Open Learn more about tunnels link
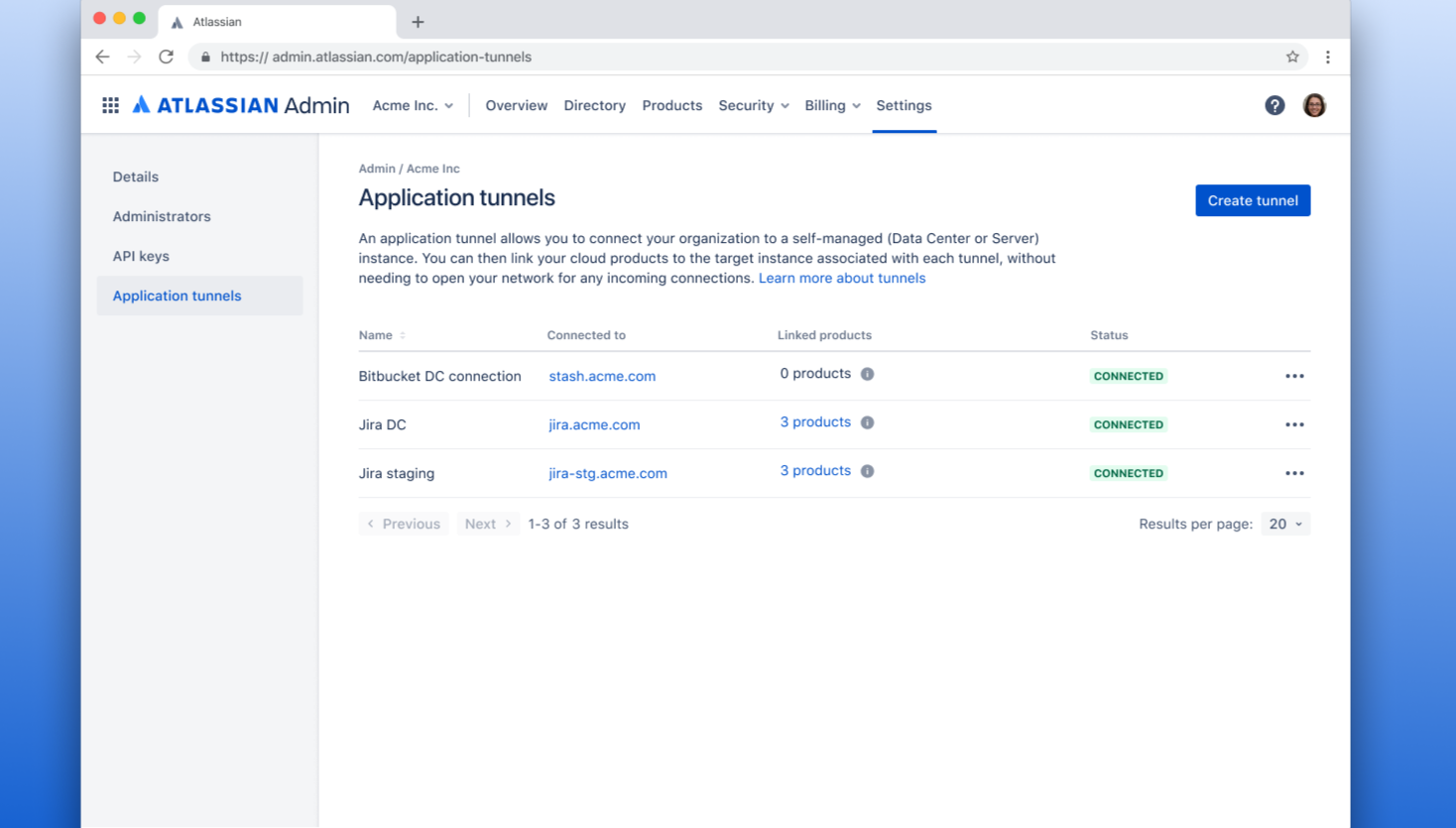1456x828 pixels. [841, 278]
